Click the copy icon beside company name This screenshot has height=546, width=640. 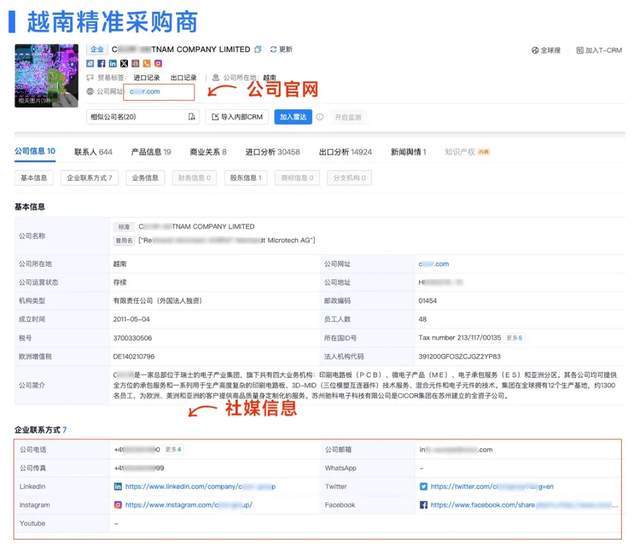258,49
